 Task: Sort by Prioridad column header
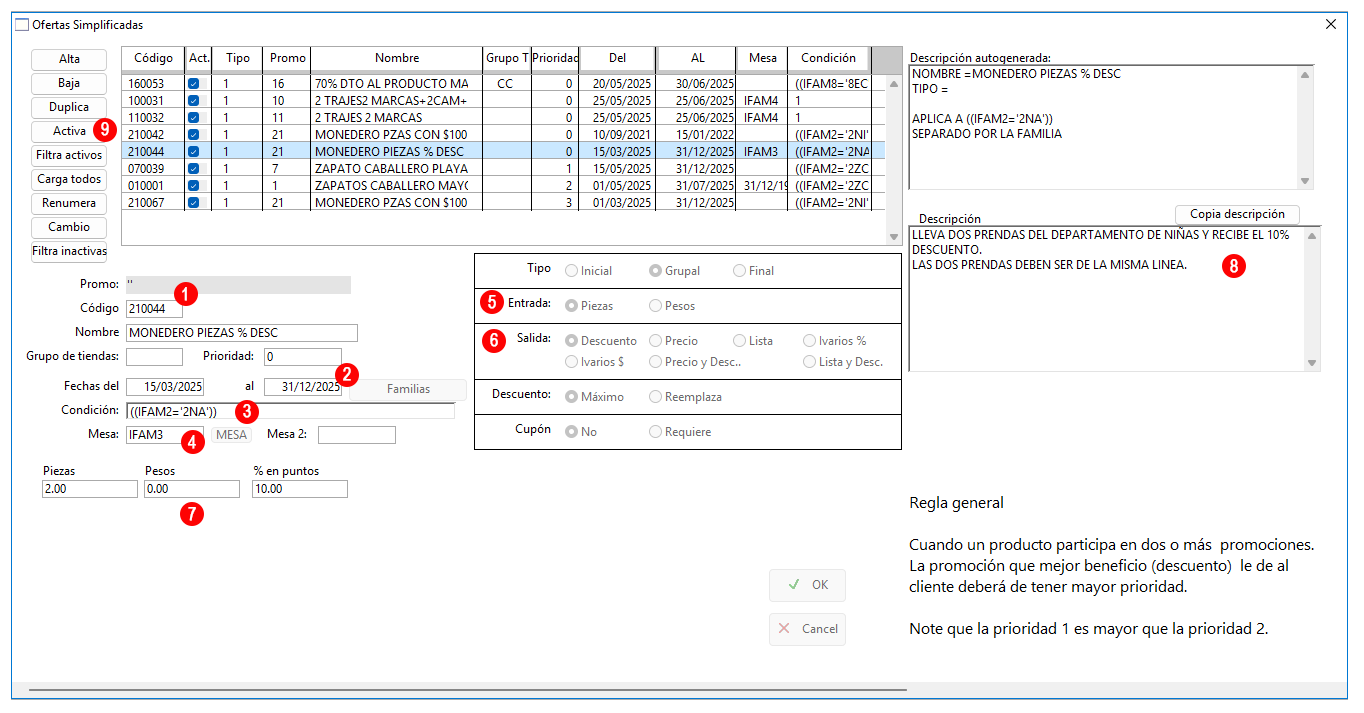point(555,58)
